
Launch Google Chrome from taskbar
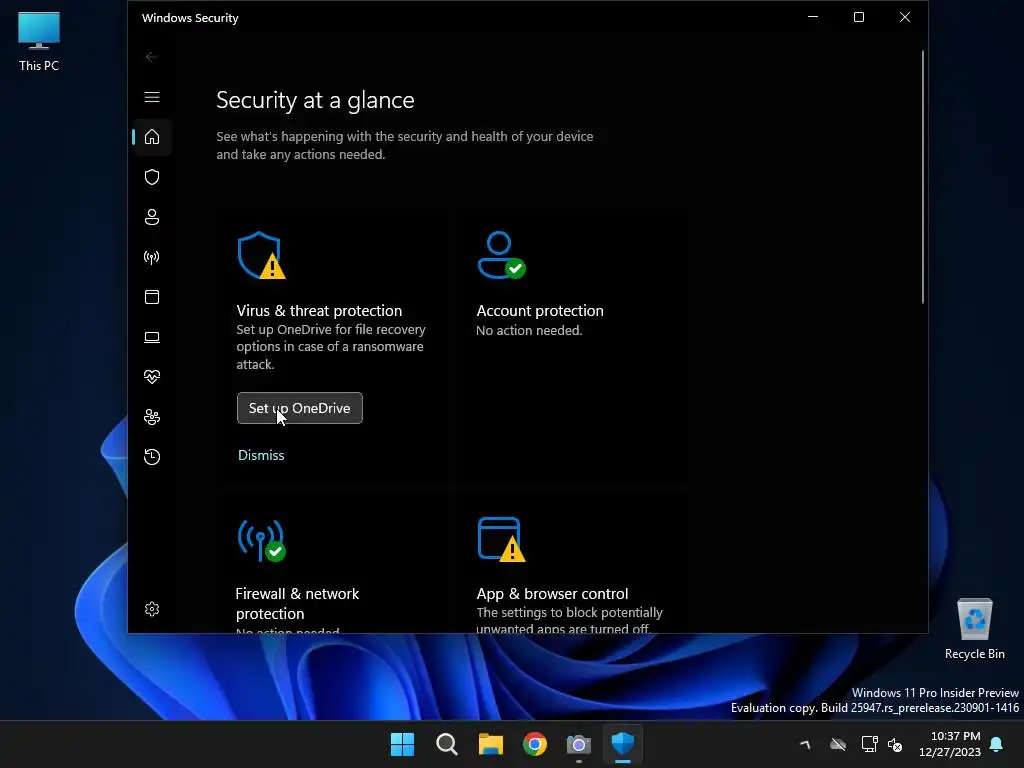pyautogui.click(x=535, y=744)
